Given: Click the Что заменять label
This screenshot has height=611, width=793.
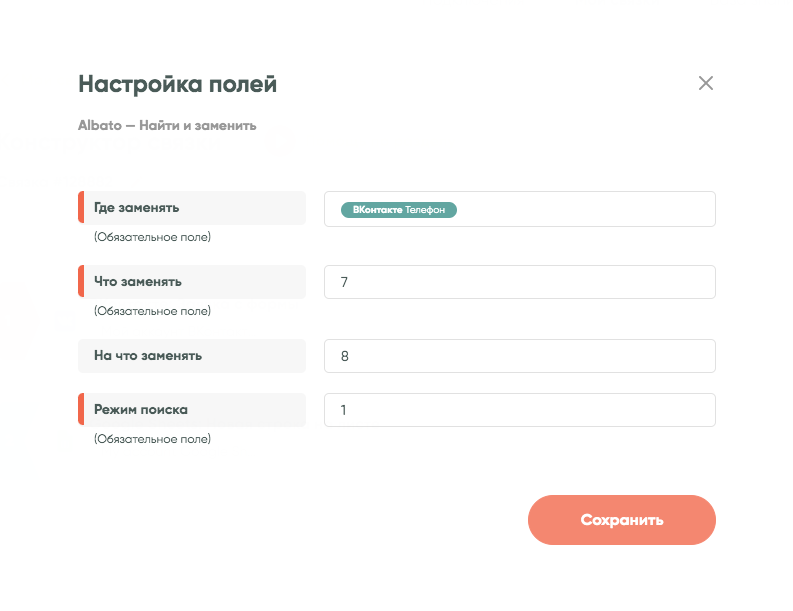Looking at the screenshot, I should (138, 282).
